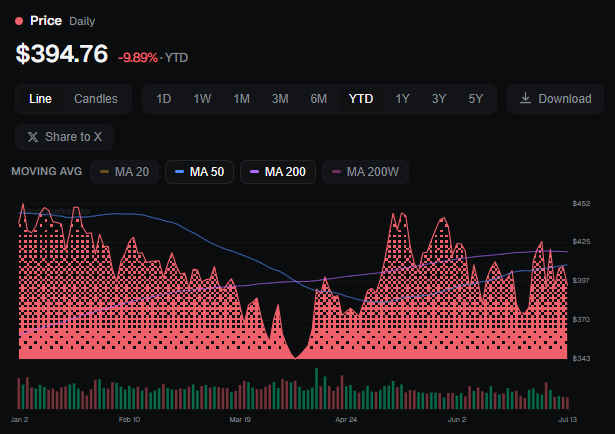Click the tallest green volume bar
This screenshot has width=615, height=434.
pyautogui.click(x=317, y=389)
